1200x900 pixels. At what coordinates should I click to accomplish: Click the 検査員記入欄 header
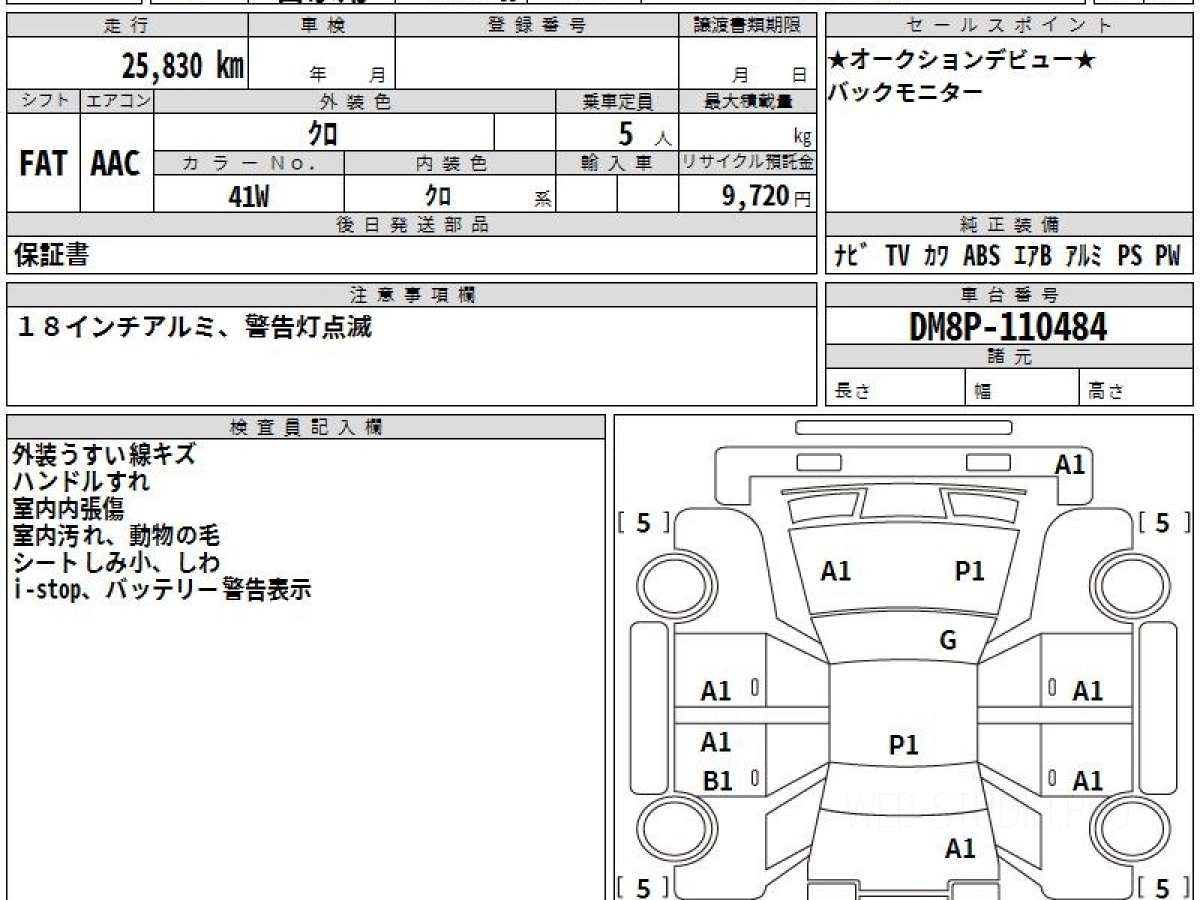coord(306,426)
